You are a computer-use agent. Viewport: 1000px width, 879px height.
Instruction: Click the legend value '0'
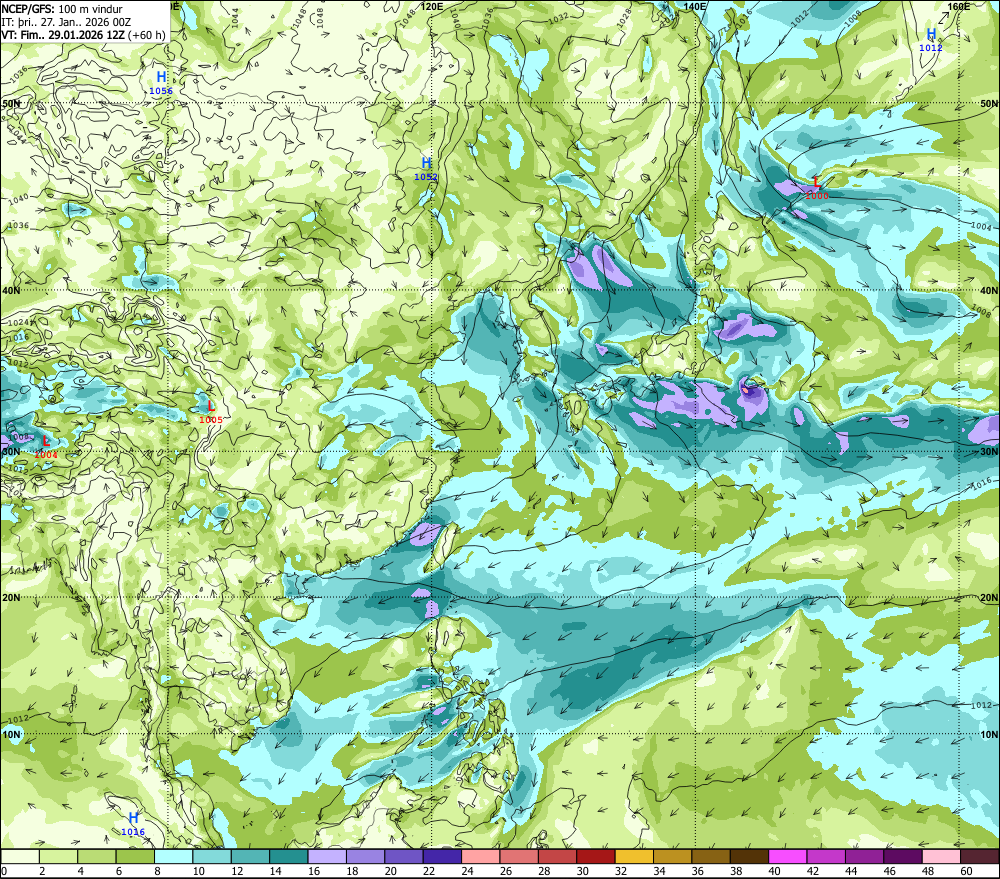point(4,871)
